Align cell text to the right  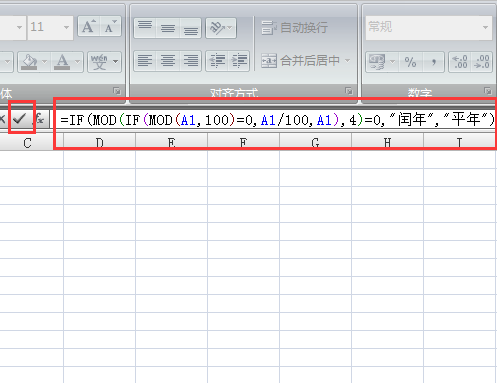(190, 61)
